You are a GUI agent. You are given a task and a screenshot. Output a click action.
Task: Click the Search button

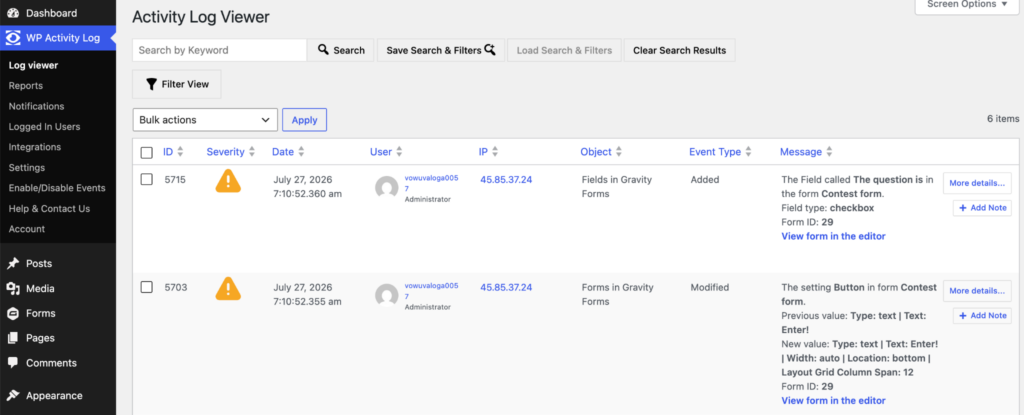point(341,50)
